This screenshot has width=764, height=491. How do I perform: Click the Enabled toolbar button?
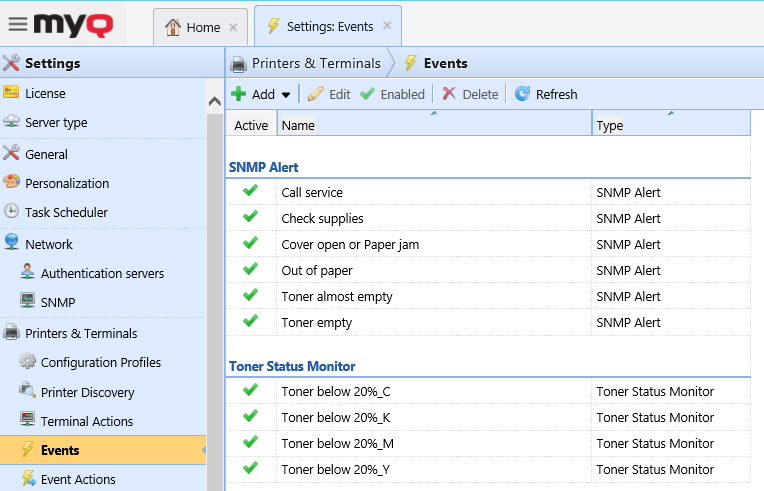392,94
